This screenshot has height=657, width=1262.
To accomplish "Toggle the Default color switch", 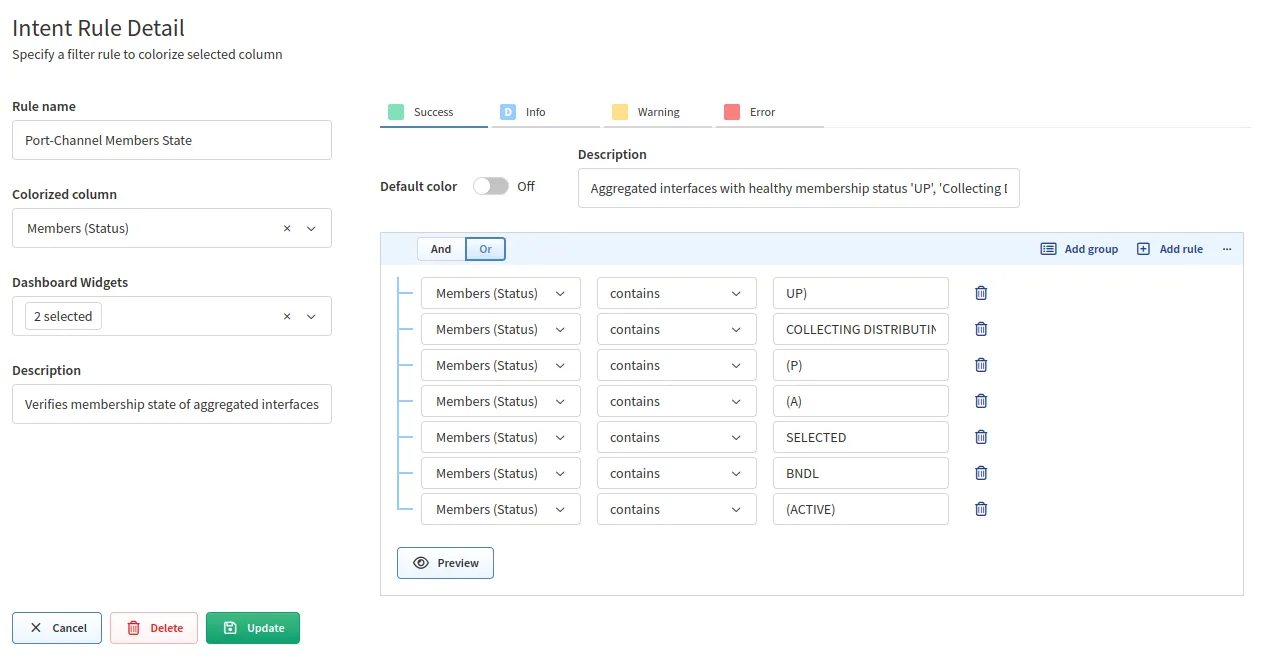I will [490, 186].
